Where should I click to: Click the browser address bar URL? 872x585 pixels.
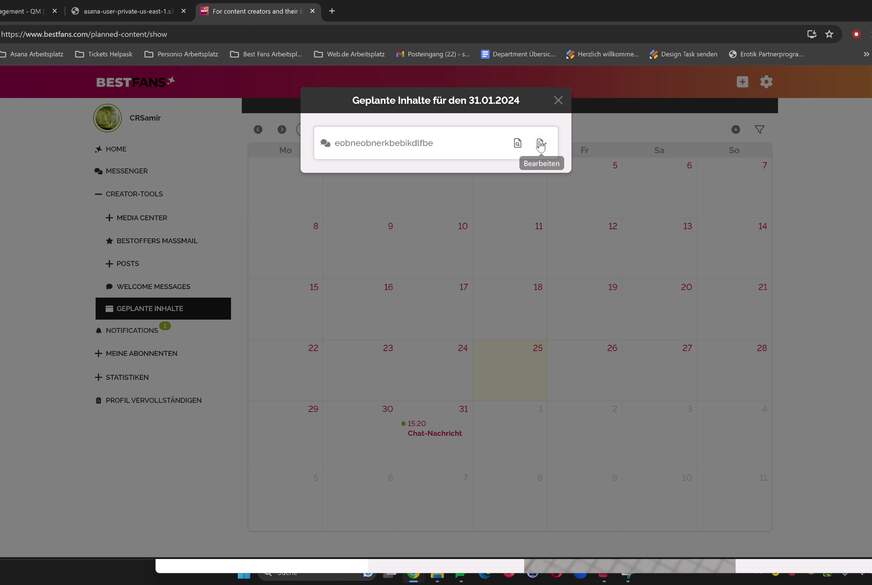click(85, 34)
